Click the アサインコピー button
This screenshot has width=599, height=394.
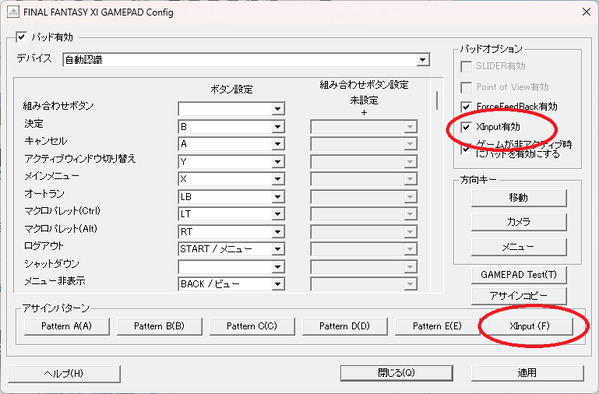(x=518, y=296)
